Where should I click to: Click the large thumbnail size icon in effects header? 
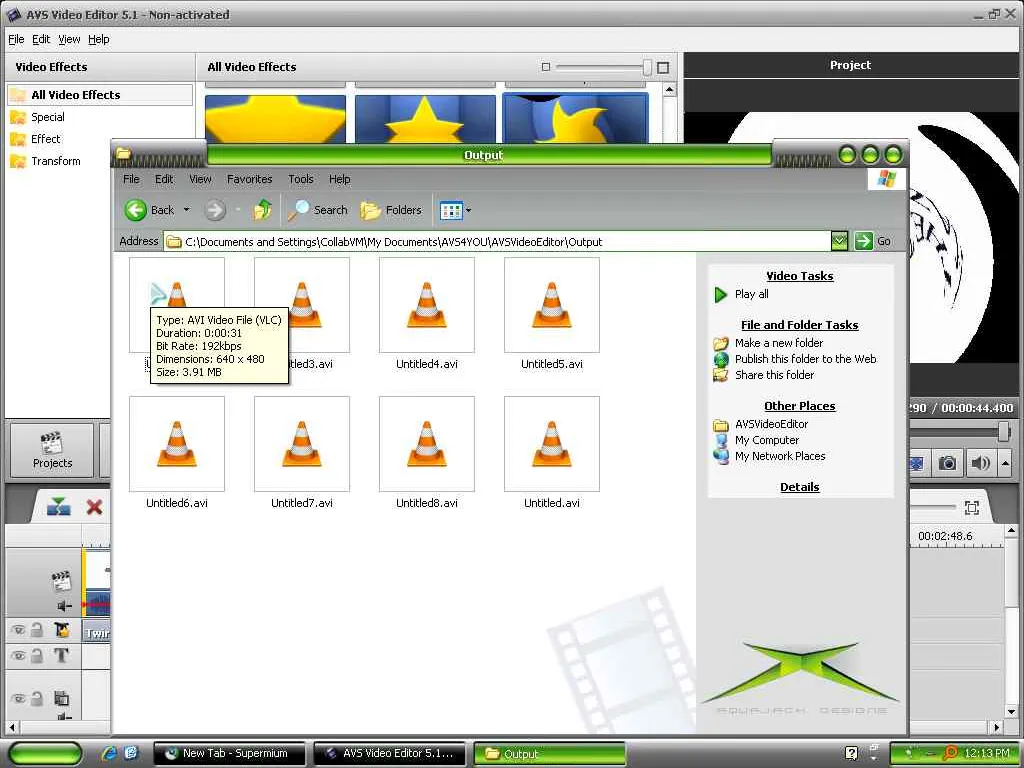tap(663, 67)
